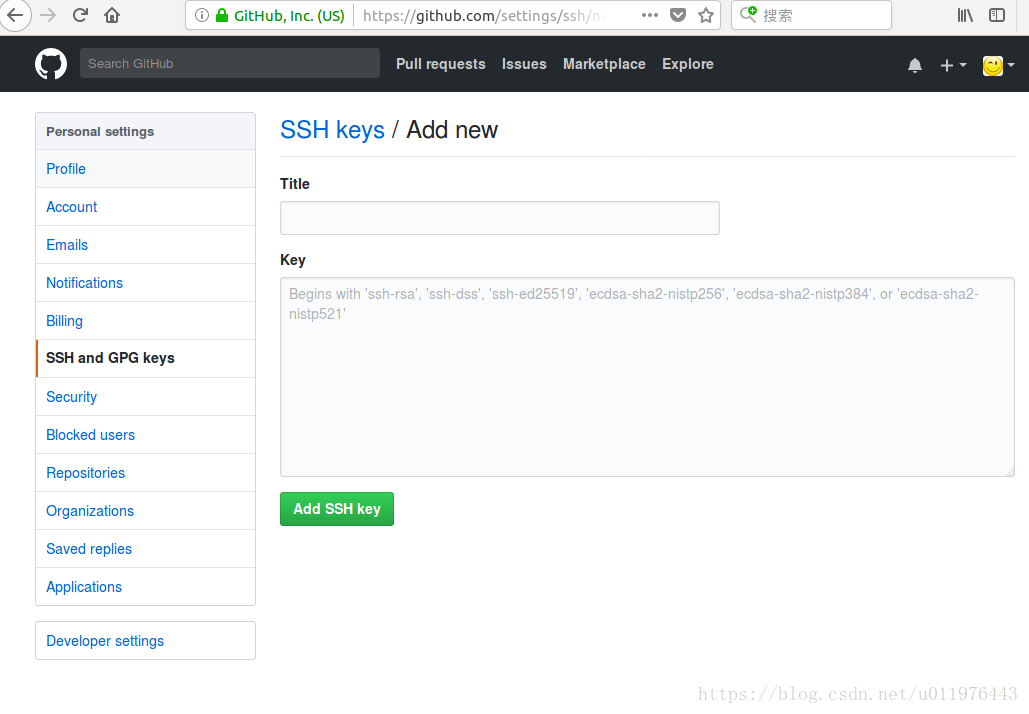The image size is (1029, 714).
Task: Reload the page with refresh icon
Action: (x=80, y=15)
